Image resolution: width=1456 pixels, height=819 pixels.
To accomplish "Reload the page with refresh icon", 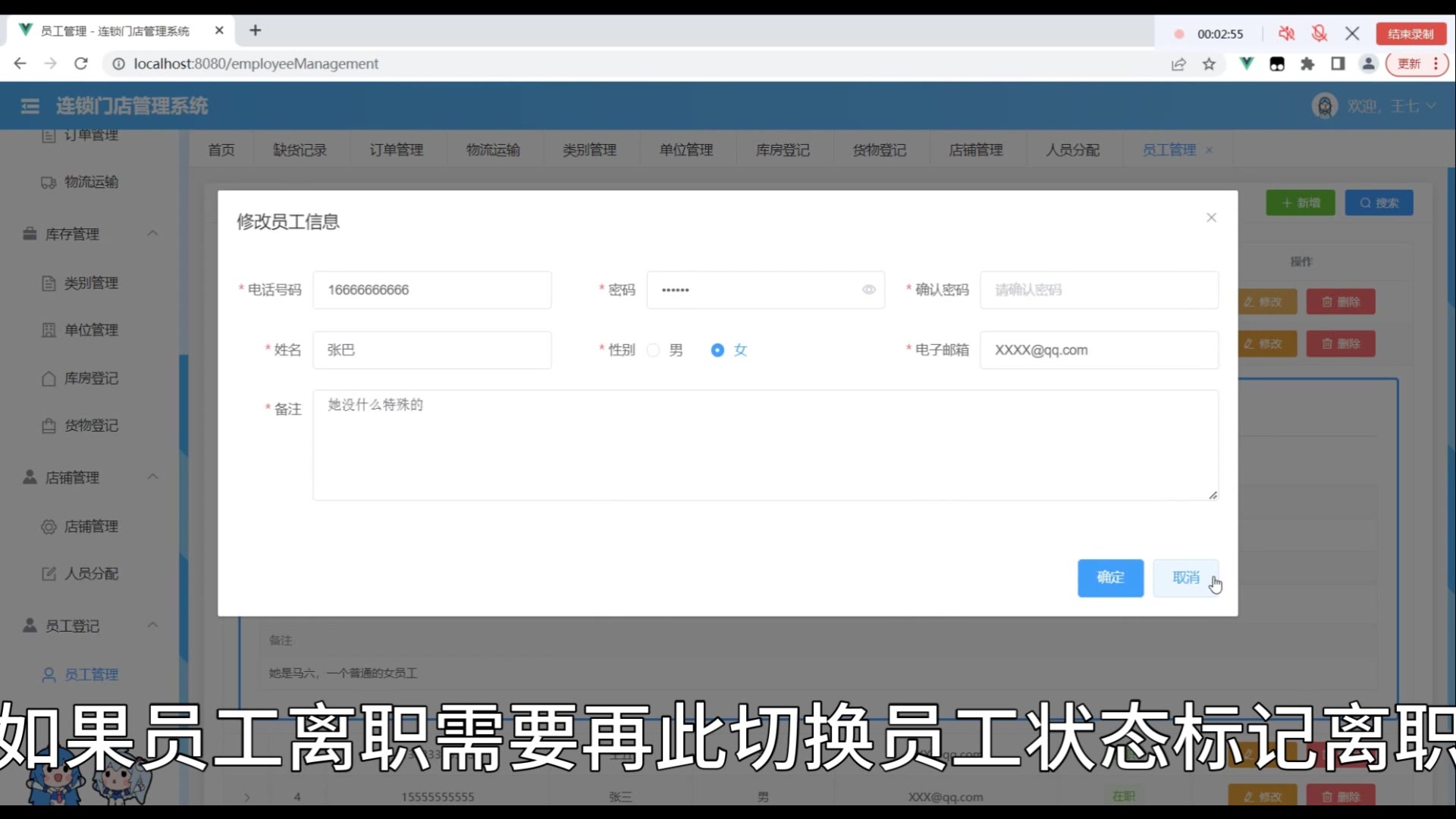I will pyautogui.click(x=81, y=64).
